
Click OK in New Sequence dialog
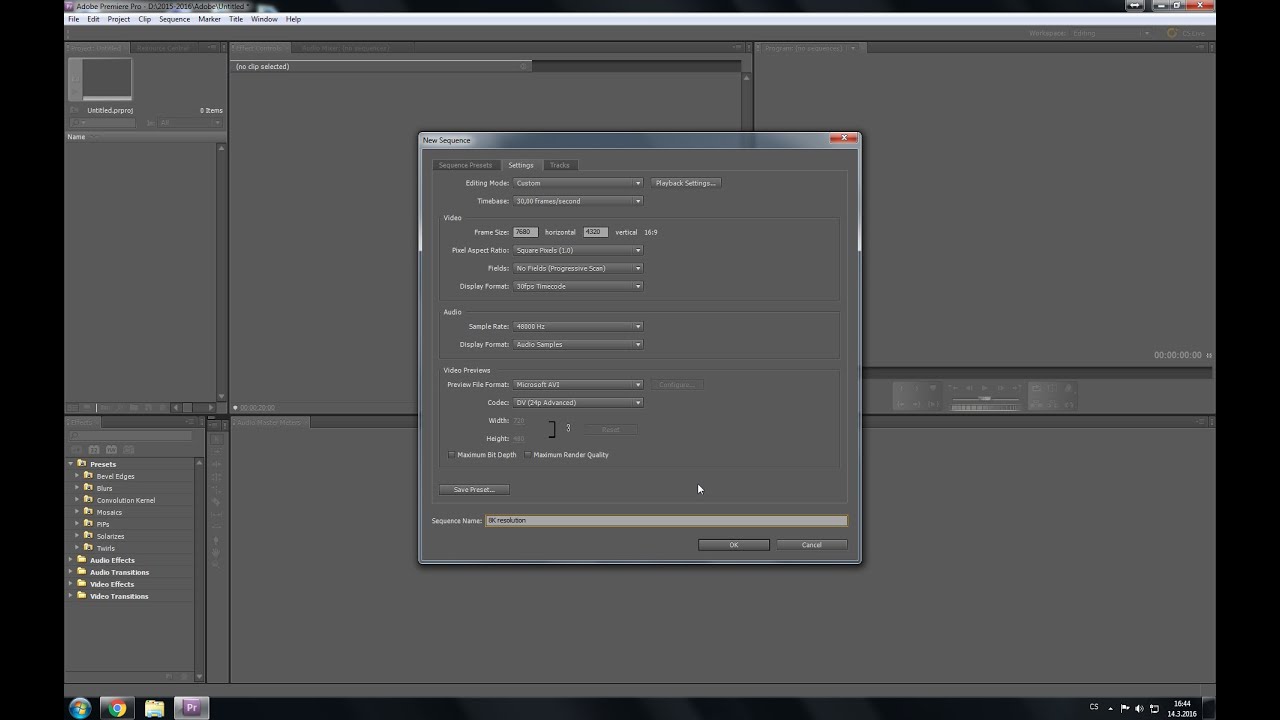tap(734, 545)
